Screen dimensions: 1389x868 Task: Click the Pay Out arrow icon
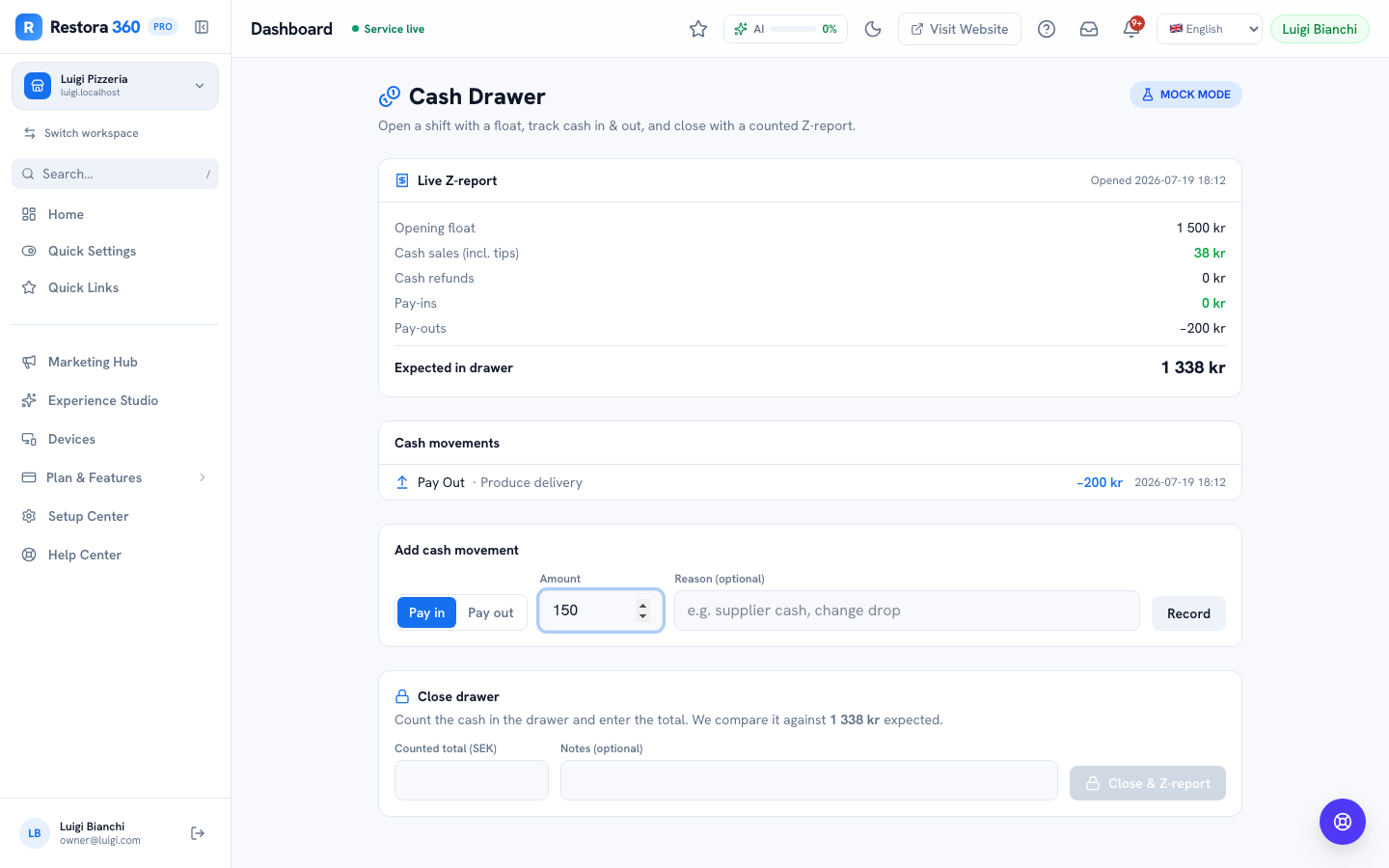pos(402,482)
